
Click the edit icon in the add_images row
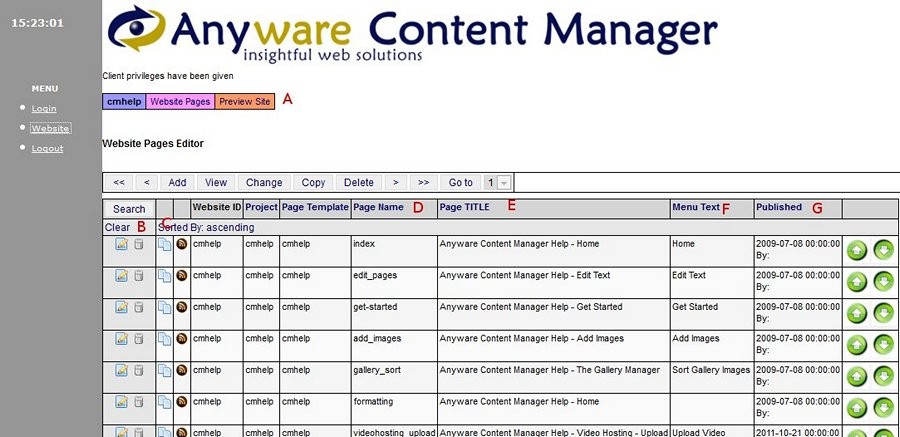[121, 339]
